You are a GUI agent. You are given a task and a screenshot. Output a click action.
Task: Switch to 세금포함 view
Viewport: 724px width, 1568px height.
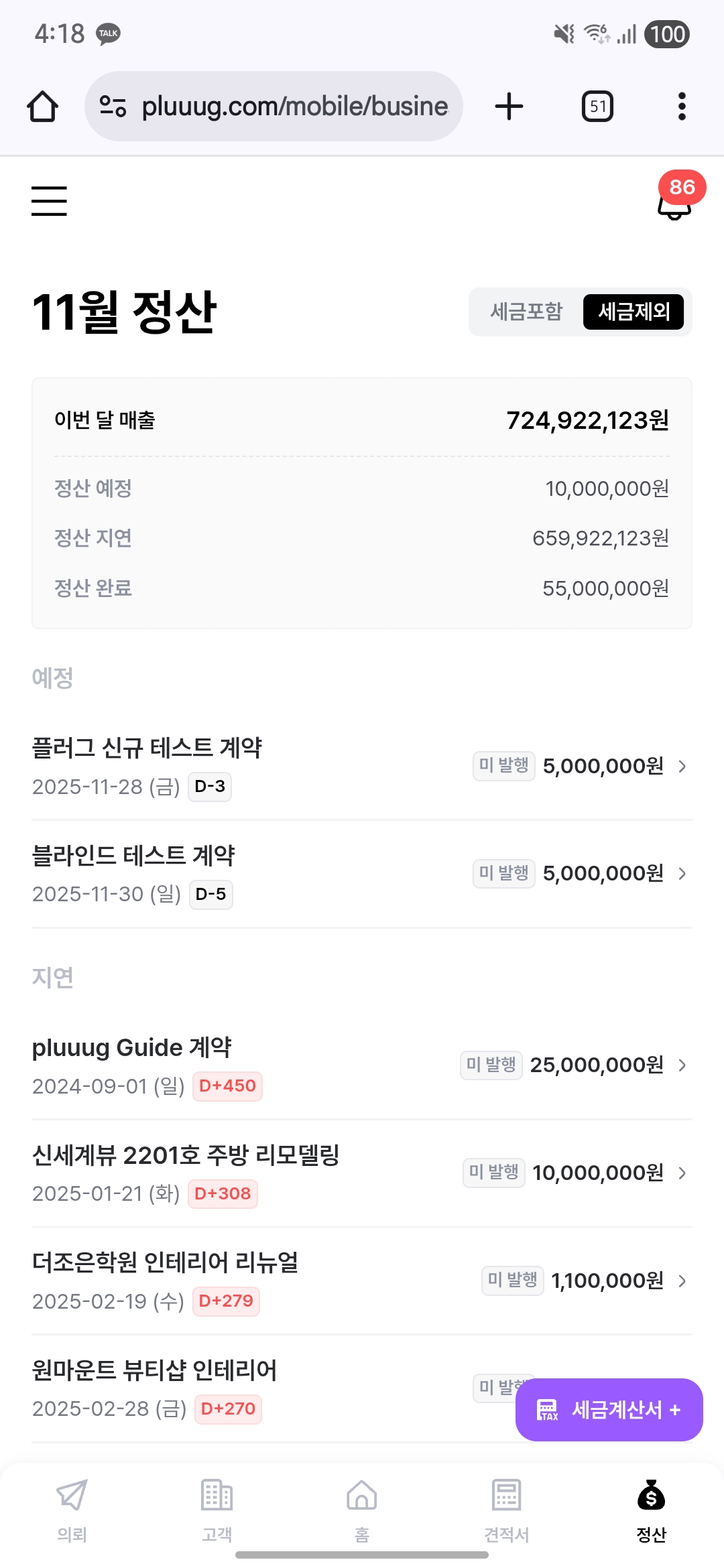coord(526,312)
